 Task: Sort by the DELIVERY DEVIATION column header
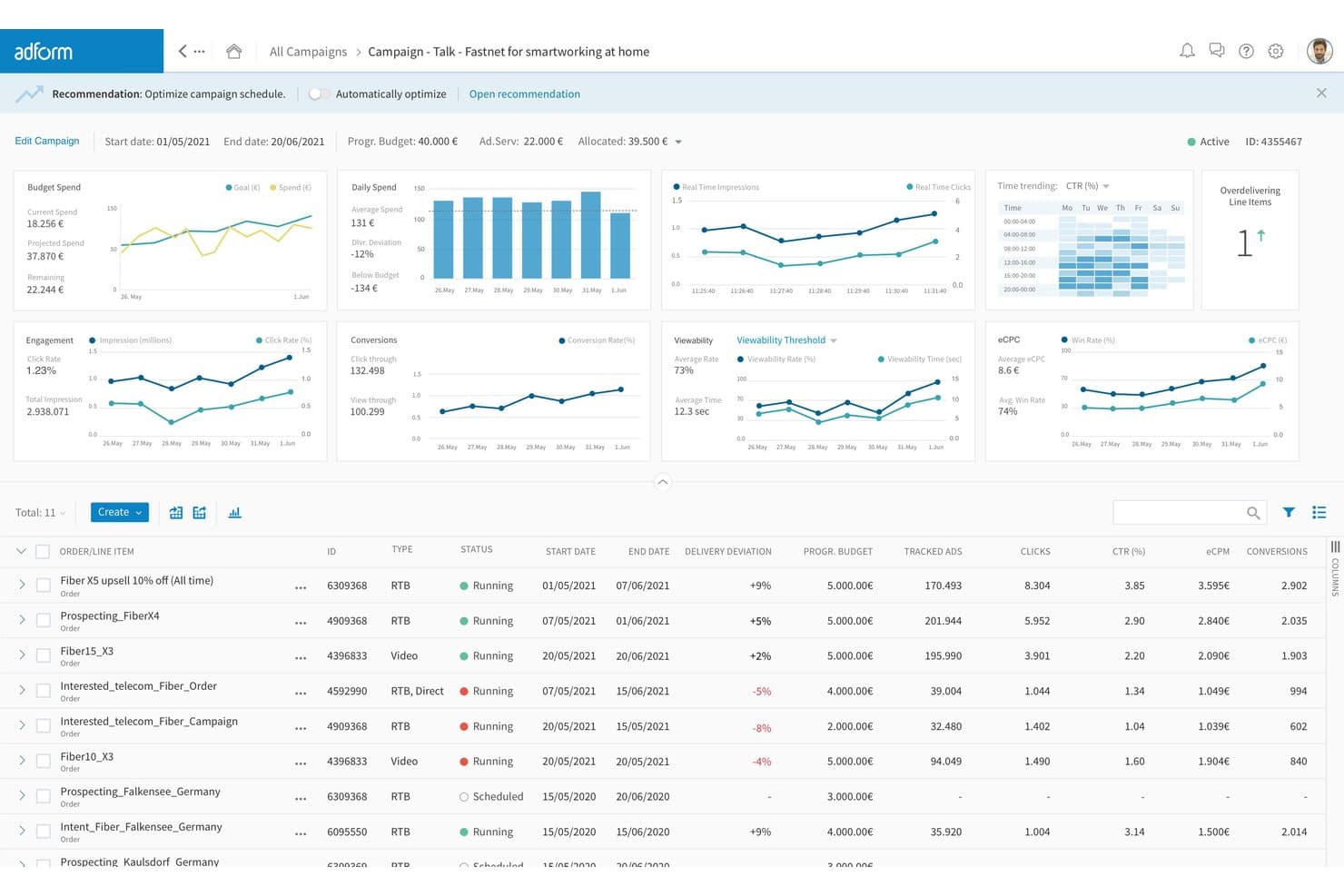(x=728, y=551)
